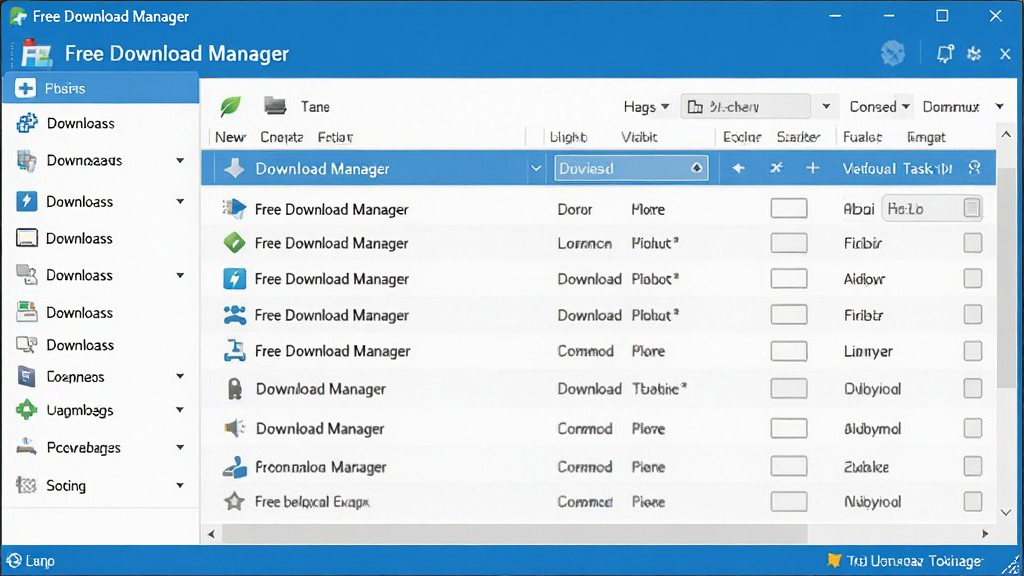Tick the checkbox in the Dubyiool row

[x=972, y=389]
